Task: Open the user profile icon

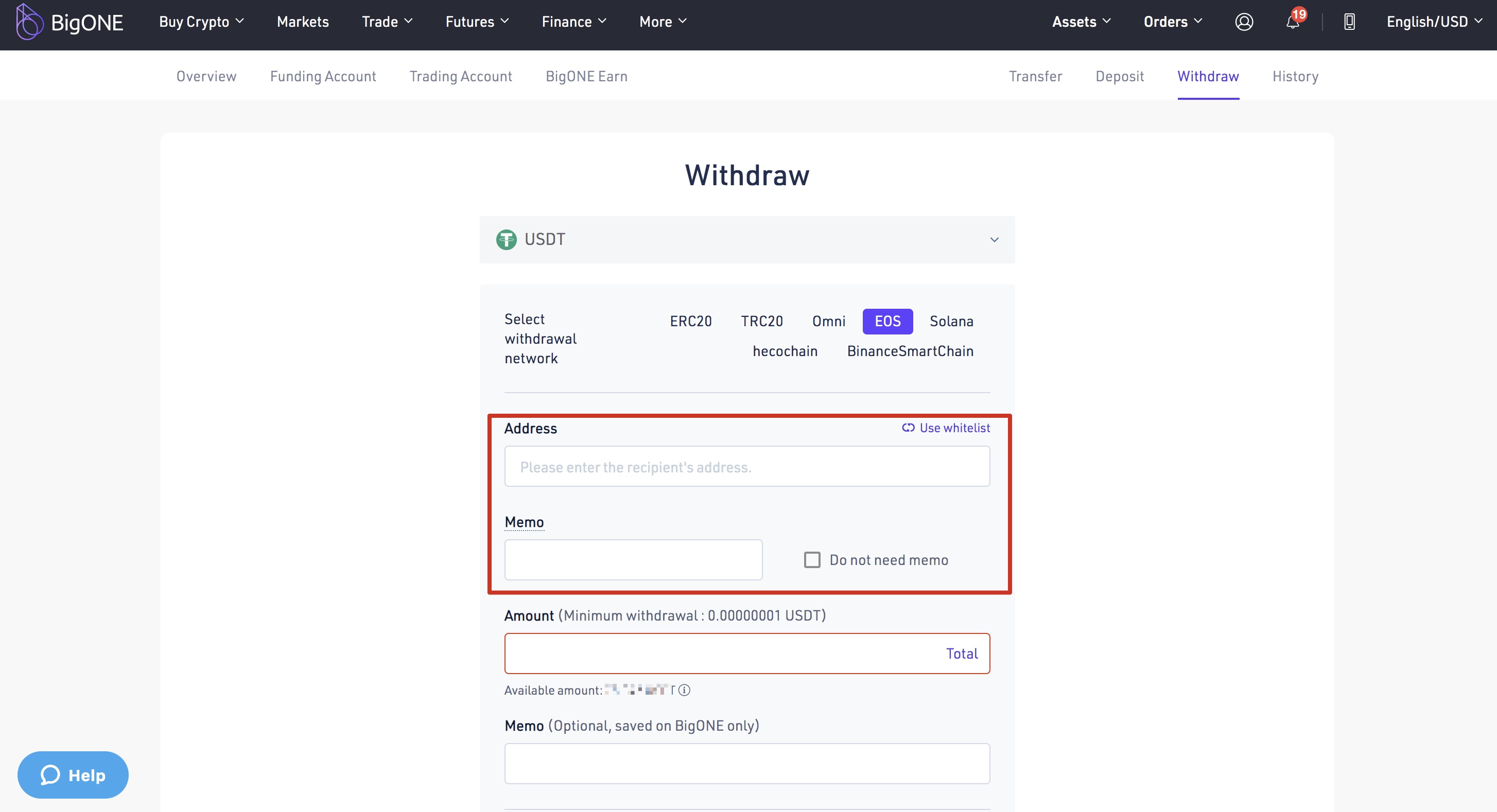Action: (x=1244, y=22)
